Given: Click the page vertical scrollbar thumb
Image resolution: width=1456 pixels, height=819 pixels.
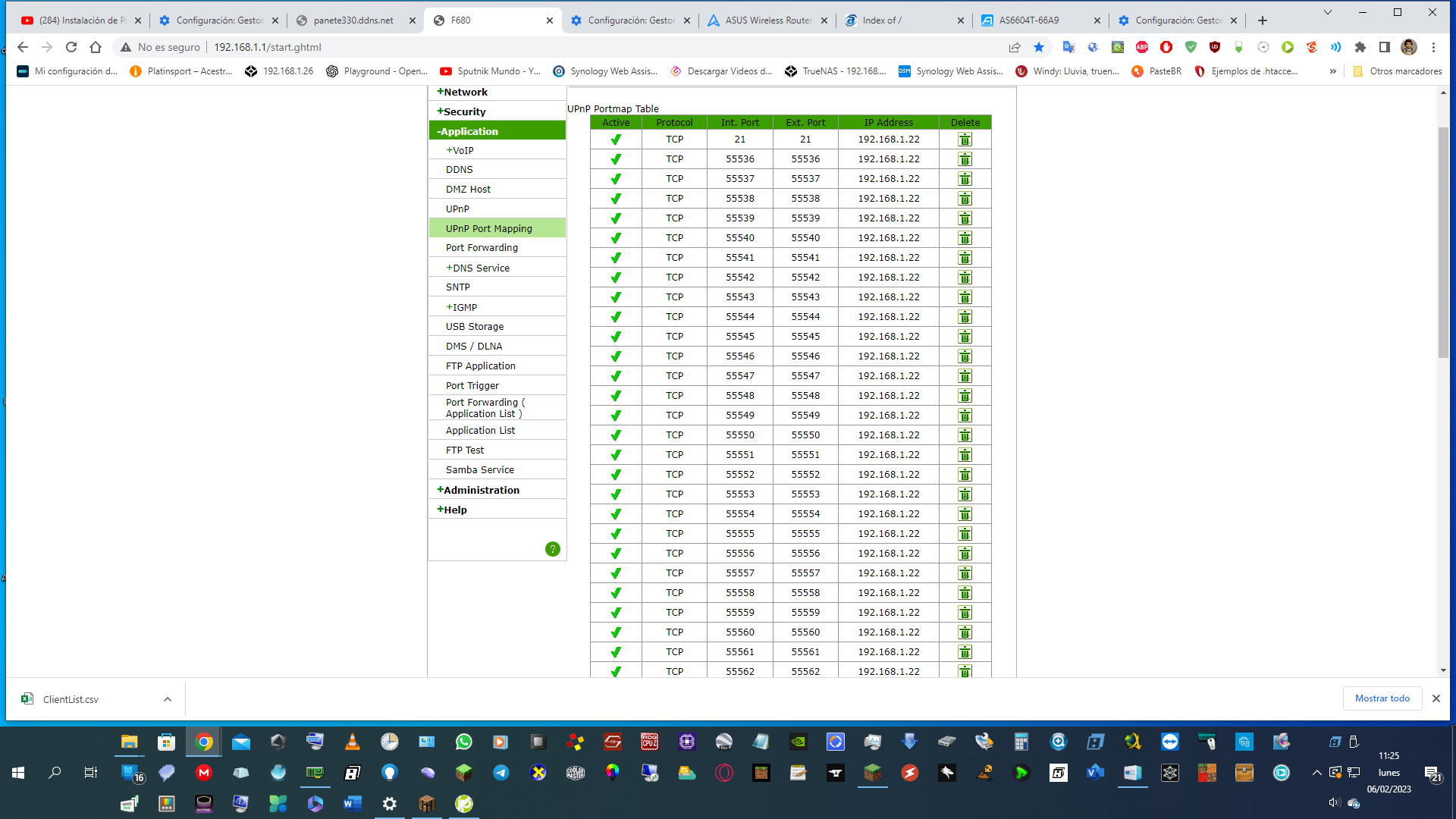Looking at the screenshot, I should pos(1442,243).
